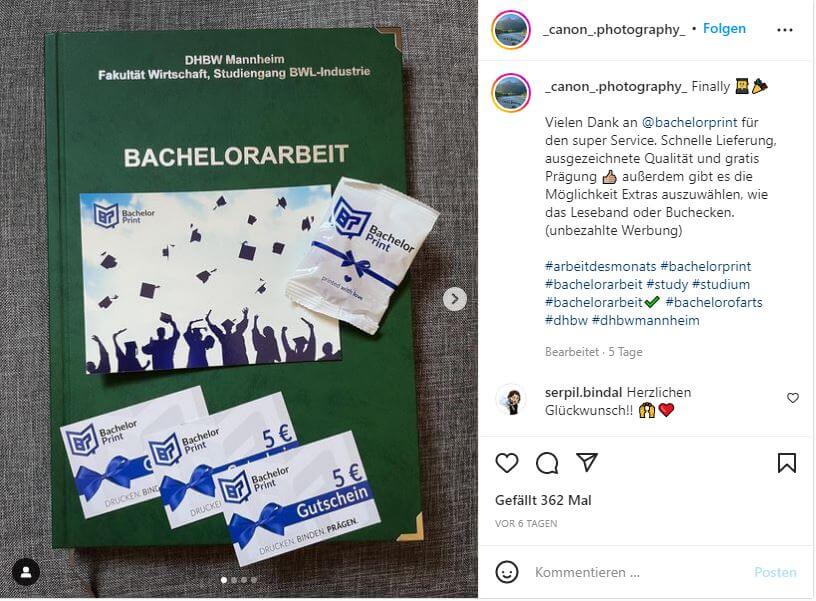Follow account via Folgen link

724,29
